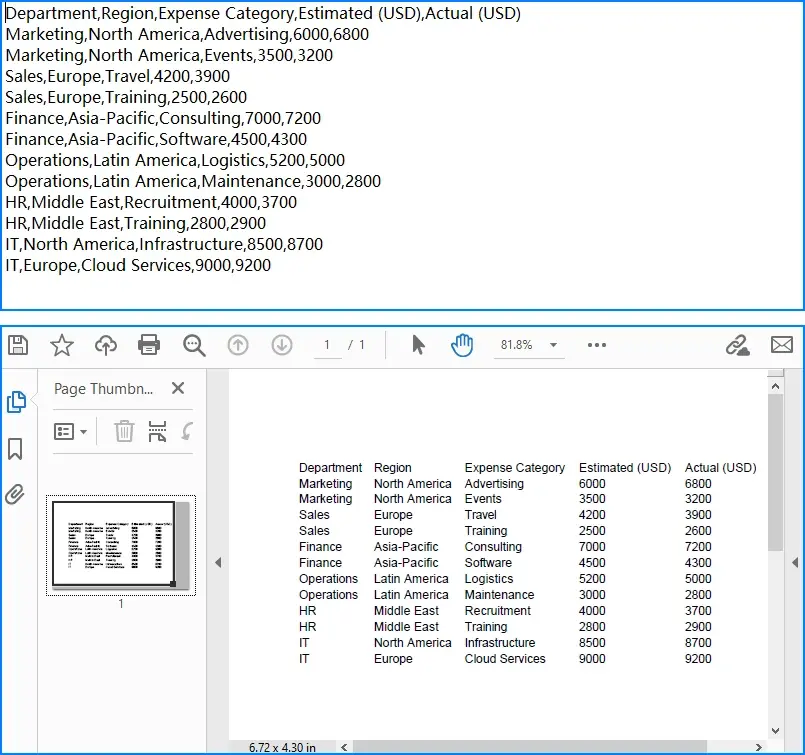
Task: Print the current document
Action: [x=148, y=345]
